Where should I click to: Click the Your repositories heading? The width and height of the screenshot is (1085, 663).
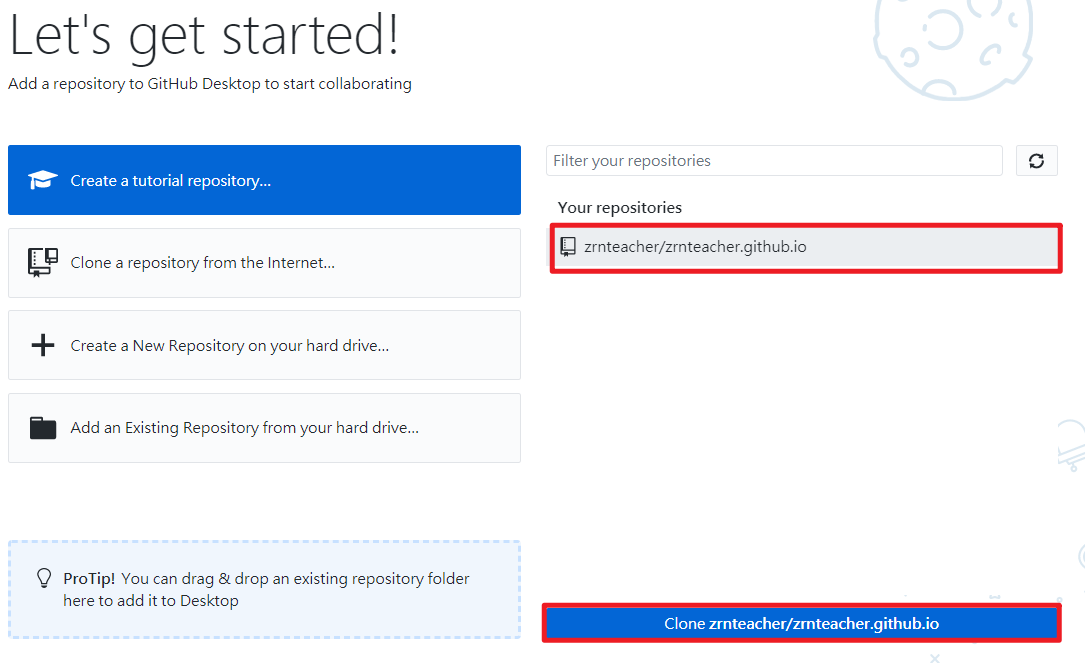[619, 208]
